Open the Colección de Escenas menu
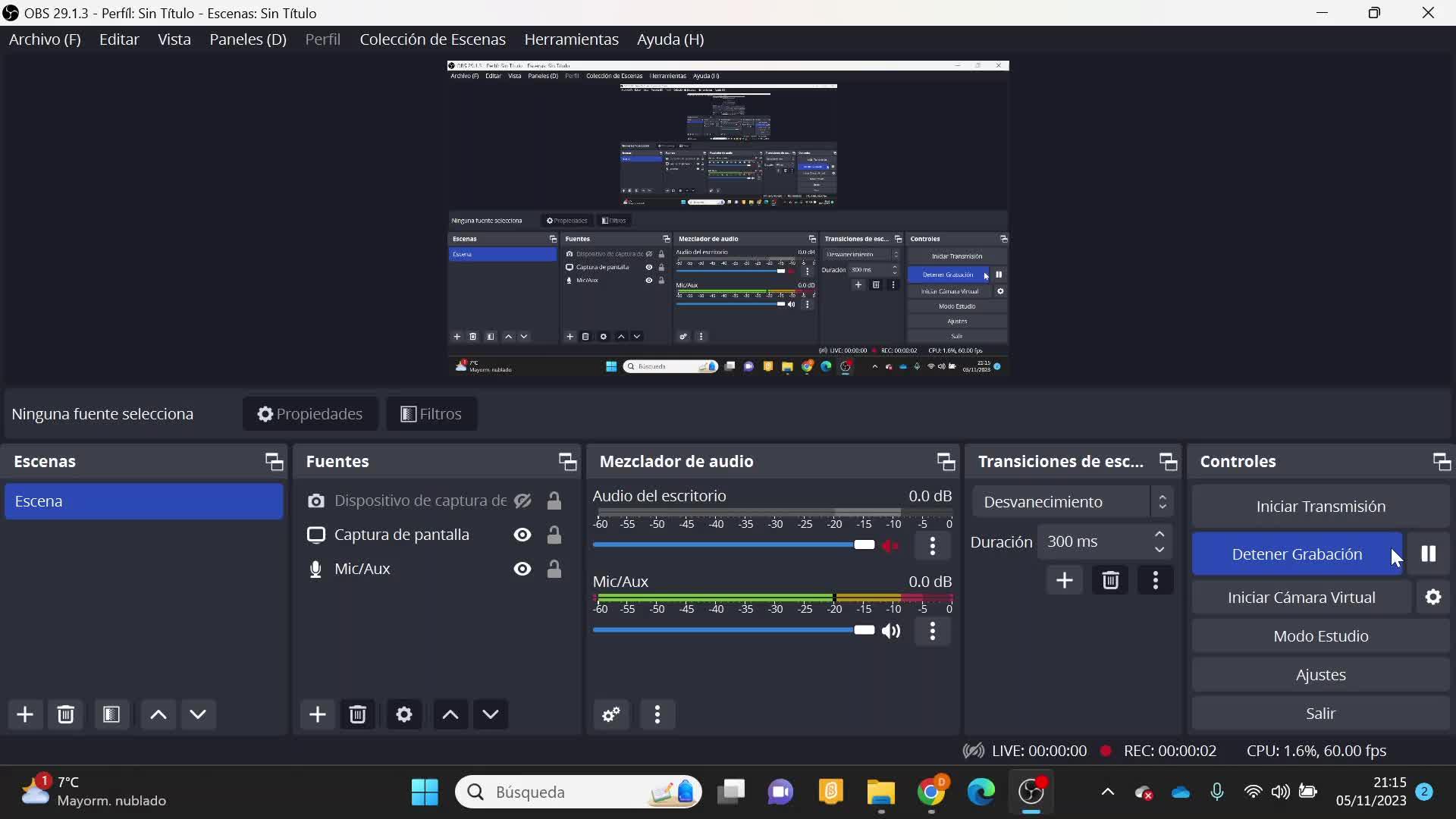The image size is (1456, 819). click(432, 39)
